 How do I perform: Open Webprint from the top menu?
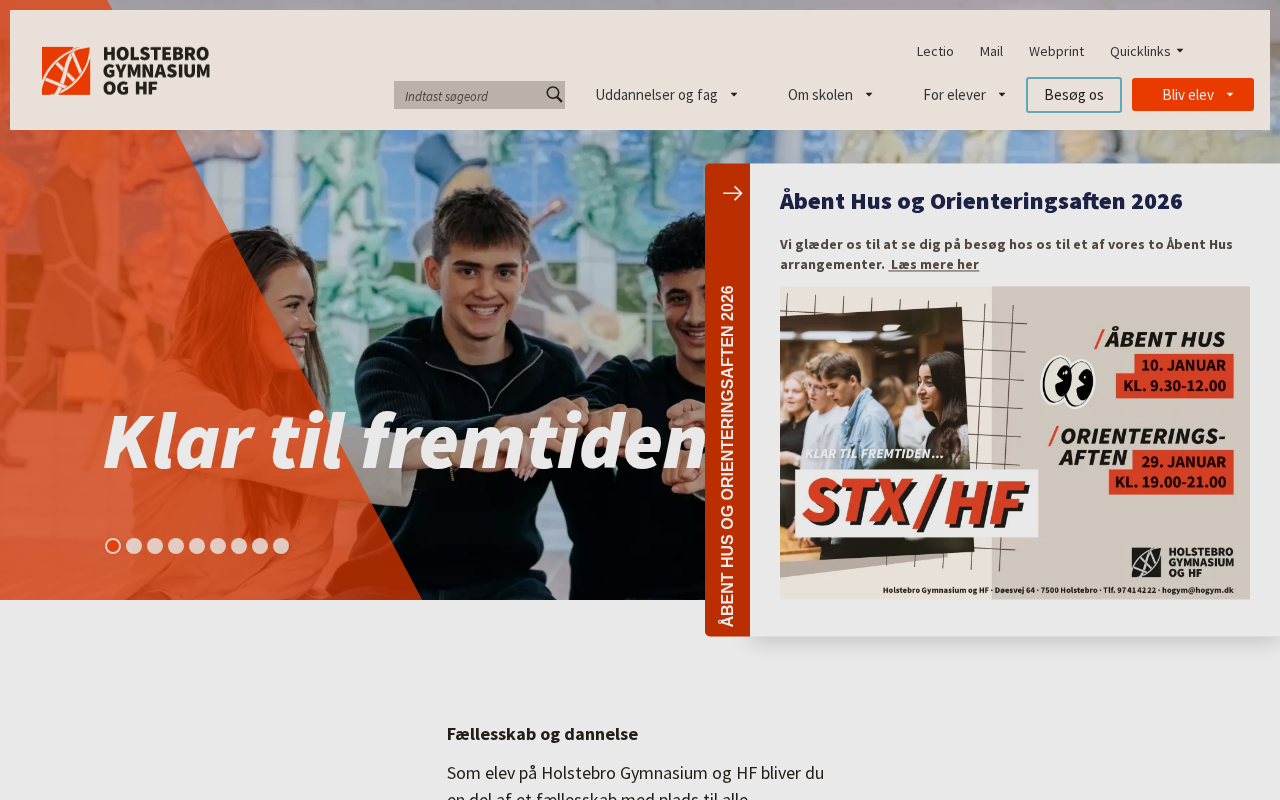pyautogui.click(x=1056, y=51)
